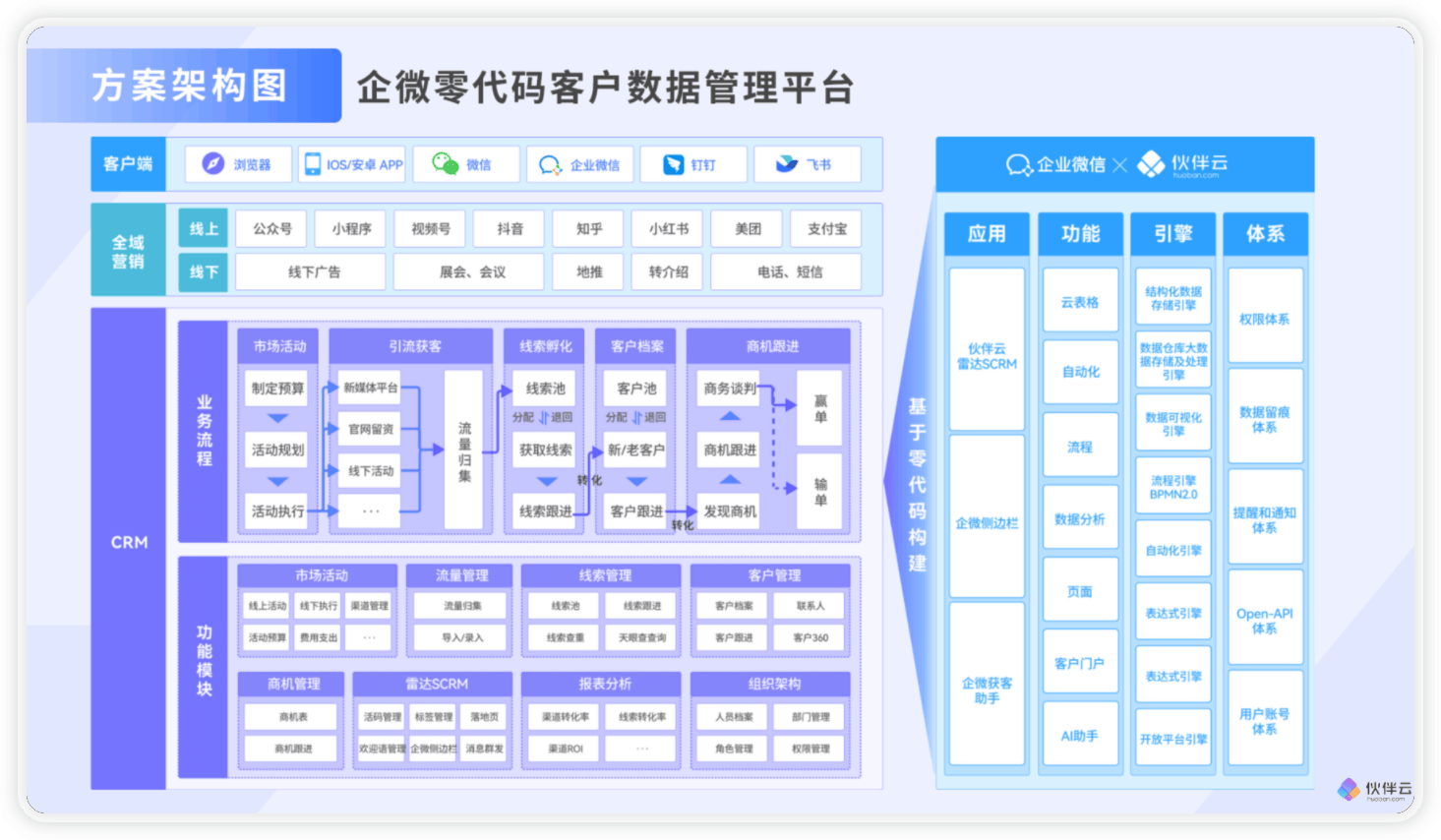Click the 知乎 channel box
Viewport: 1441px width, 840px height.
588,228
